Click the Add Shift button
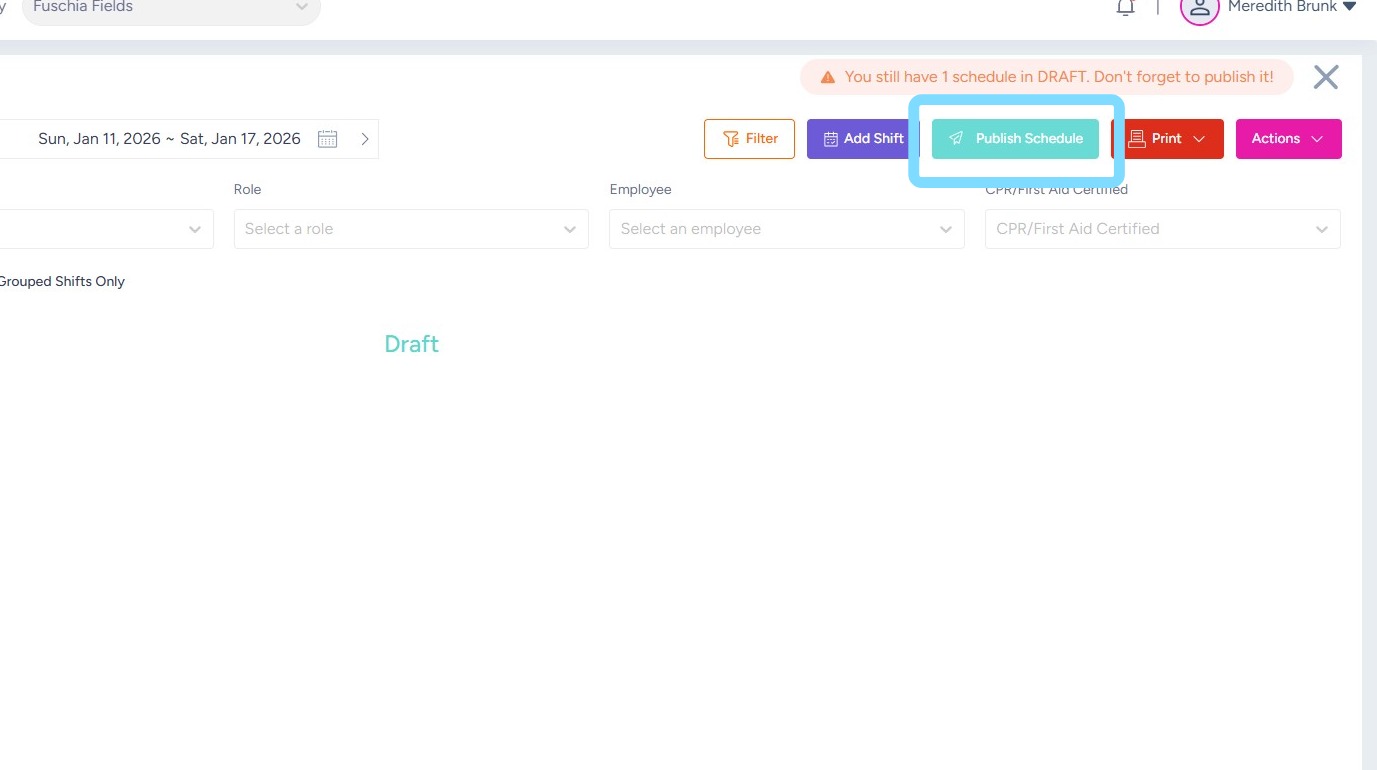Screen dimensions: 1377x770 863,139
